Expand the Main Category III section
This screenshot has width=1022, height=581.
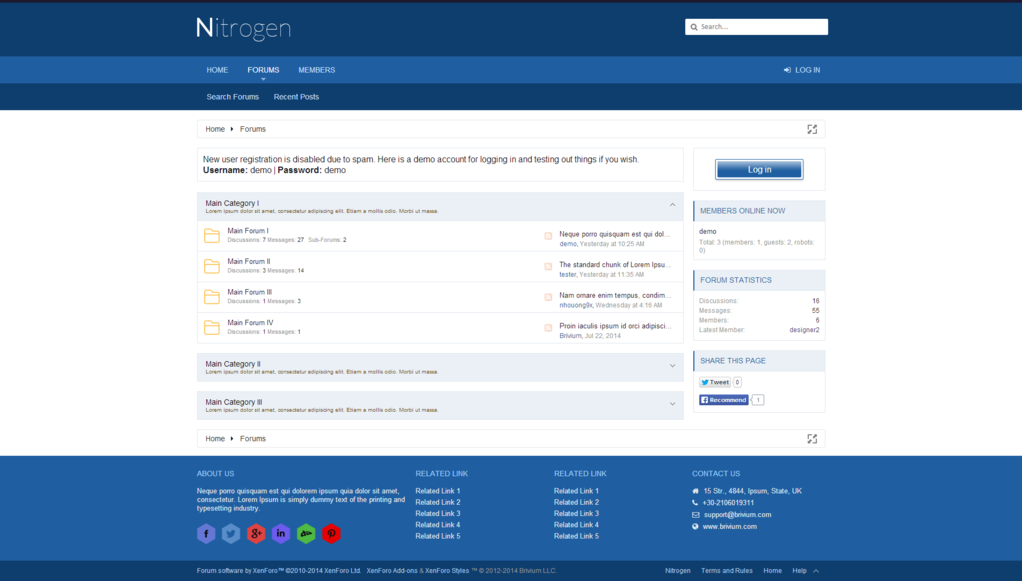tap(672, 404)
